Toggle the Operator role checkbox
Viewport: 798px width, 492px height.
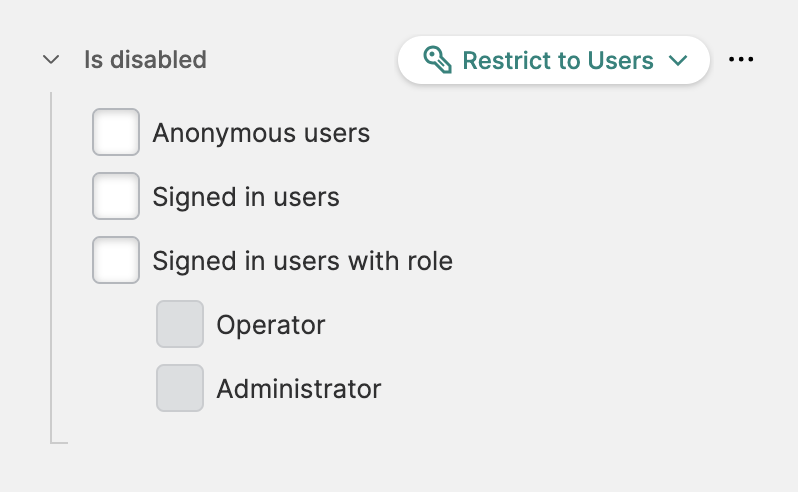[x=180, y=325]
